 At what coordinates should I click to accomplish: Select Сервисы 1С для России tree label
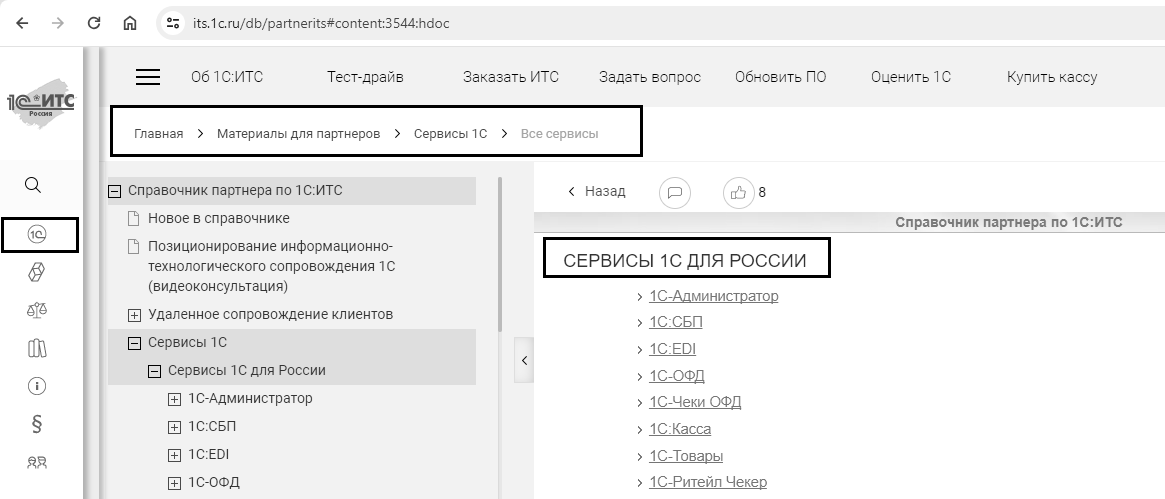(247, 370)
